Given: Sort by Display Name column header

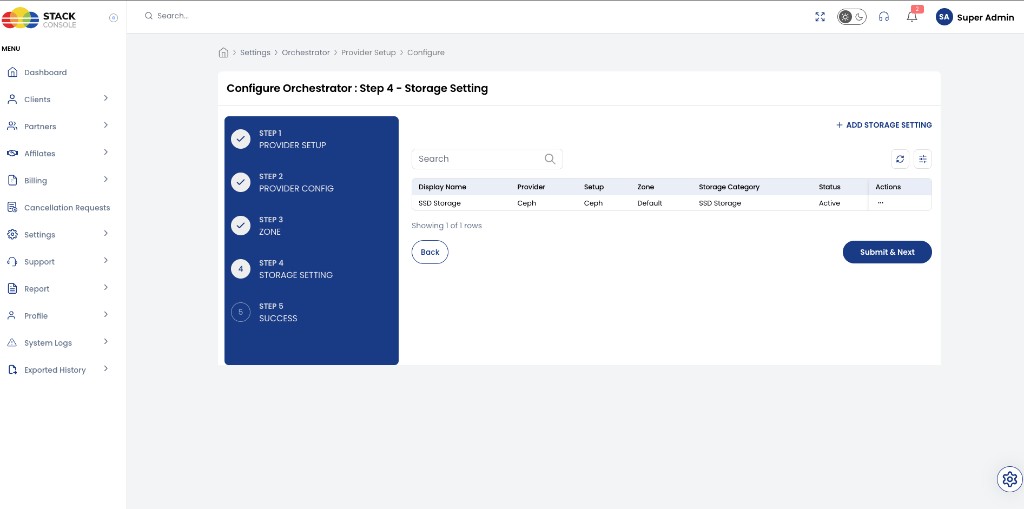Looking at the screenshot, I should 442,187.
